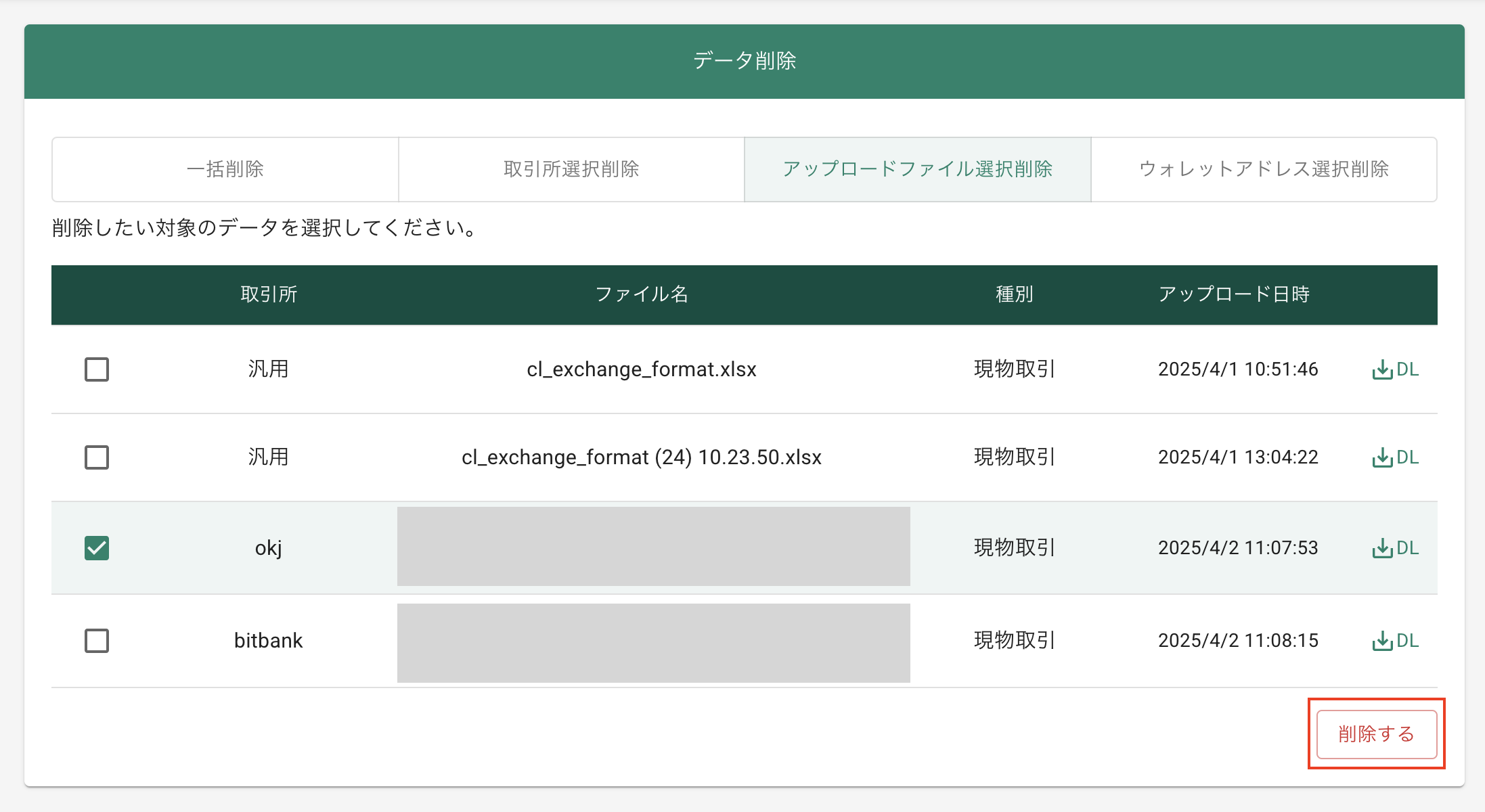Click the upload time 2025/4/2 11:08:15
The image size is (1485, 812).
tap(1238, 641)
